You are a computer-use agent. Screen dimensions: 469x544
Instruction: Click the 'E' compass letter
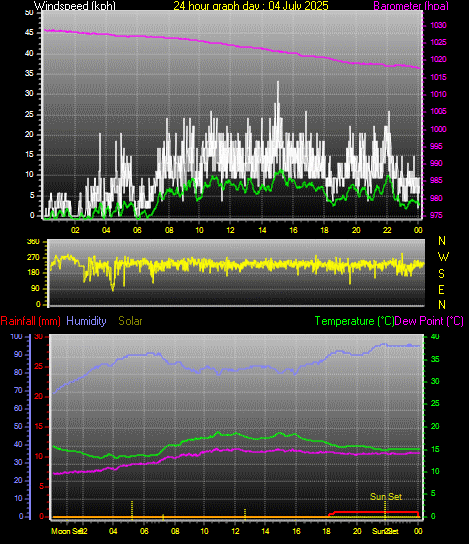tap(441, 290)
